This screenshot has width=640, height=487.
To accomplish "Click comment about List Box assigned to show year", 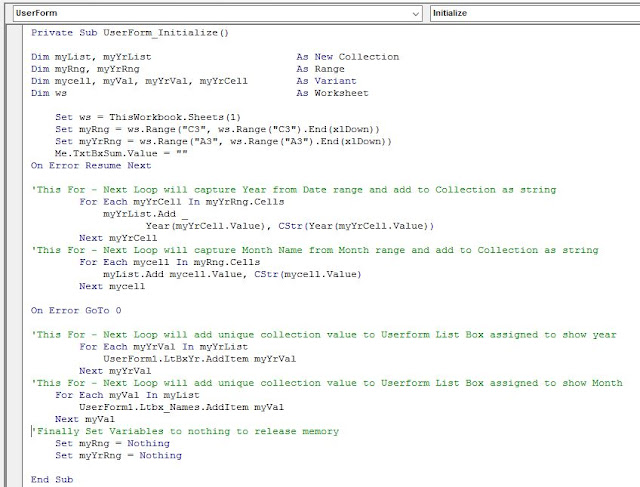I will click(x=324, y=335).
